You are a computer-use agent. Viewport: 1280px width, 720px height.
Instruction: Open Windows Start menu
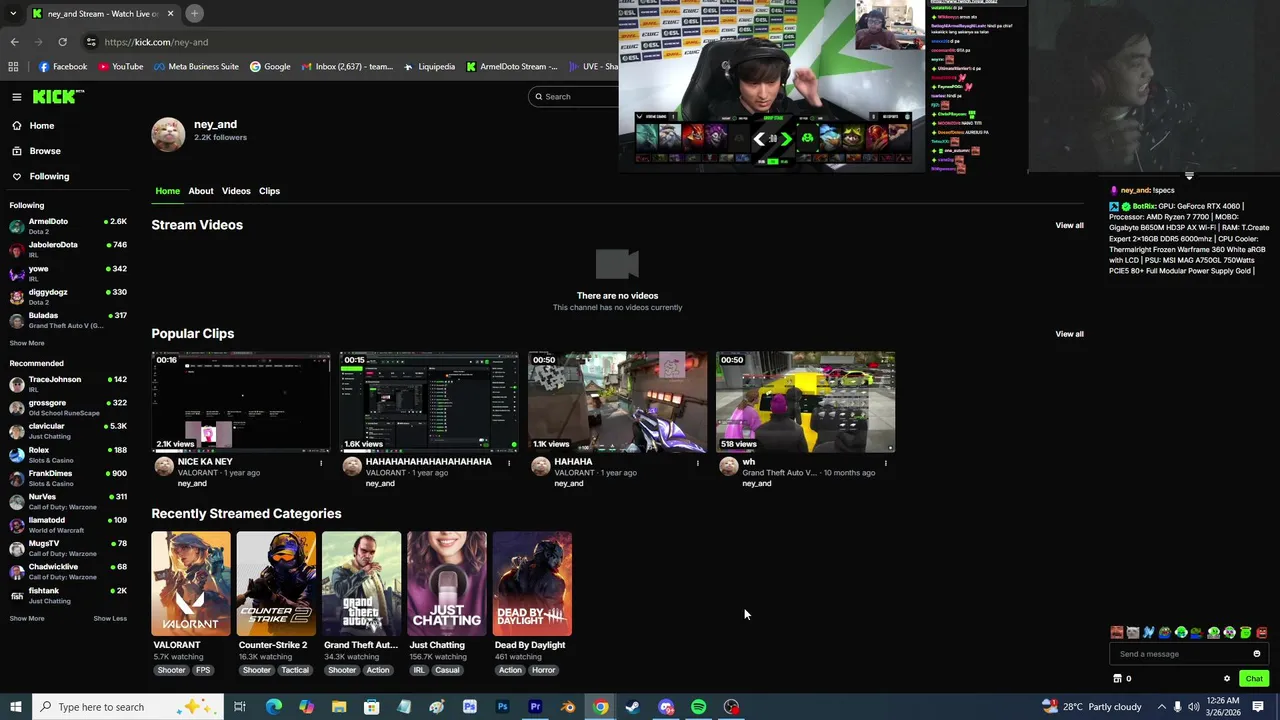click(x=16, y=707)
